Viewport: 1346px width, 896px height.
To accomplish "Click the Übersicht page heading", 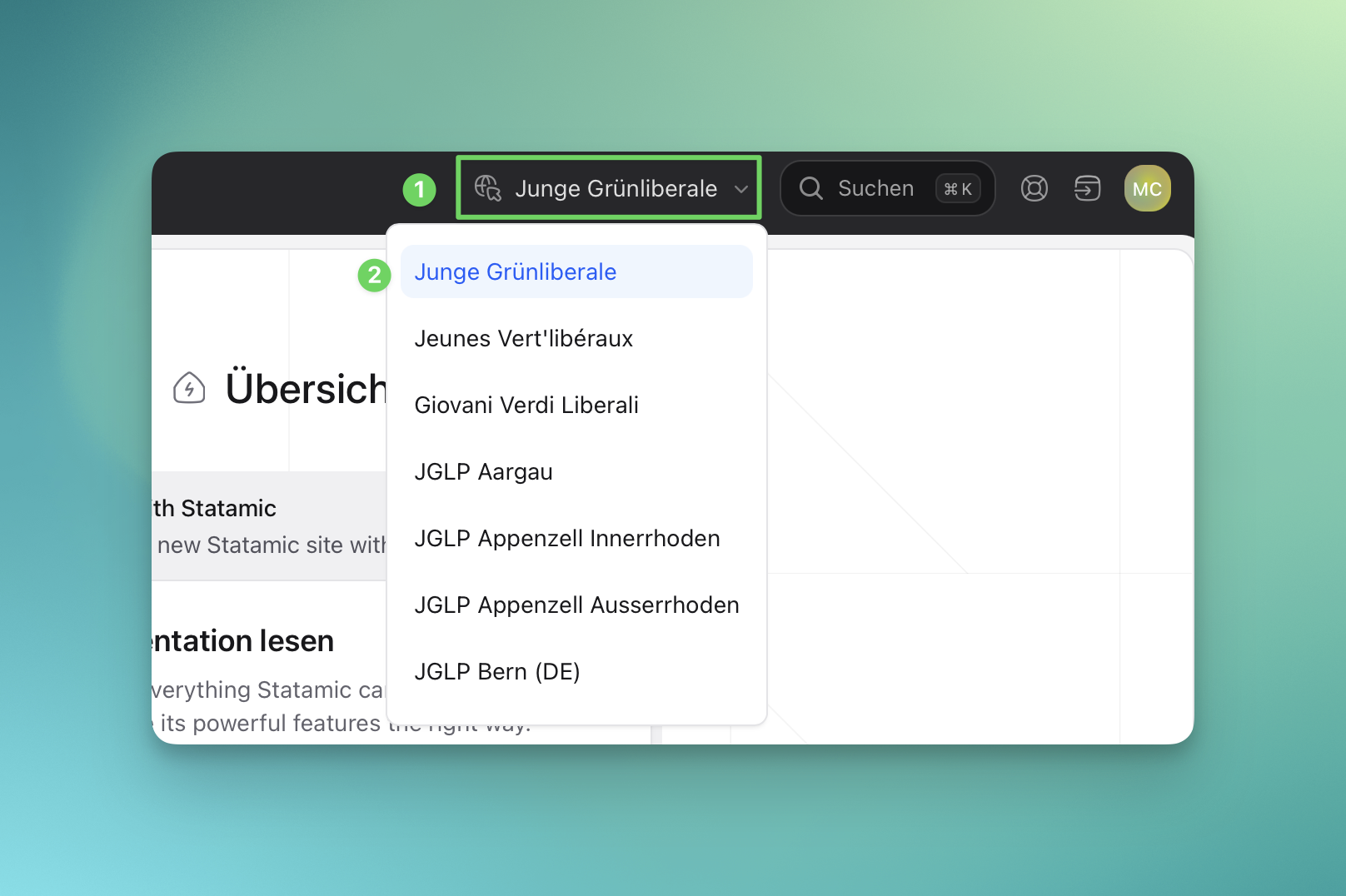I will (306, 388).
